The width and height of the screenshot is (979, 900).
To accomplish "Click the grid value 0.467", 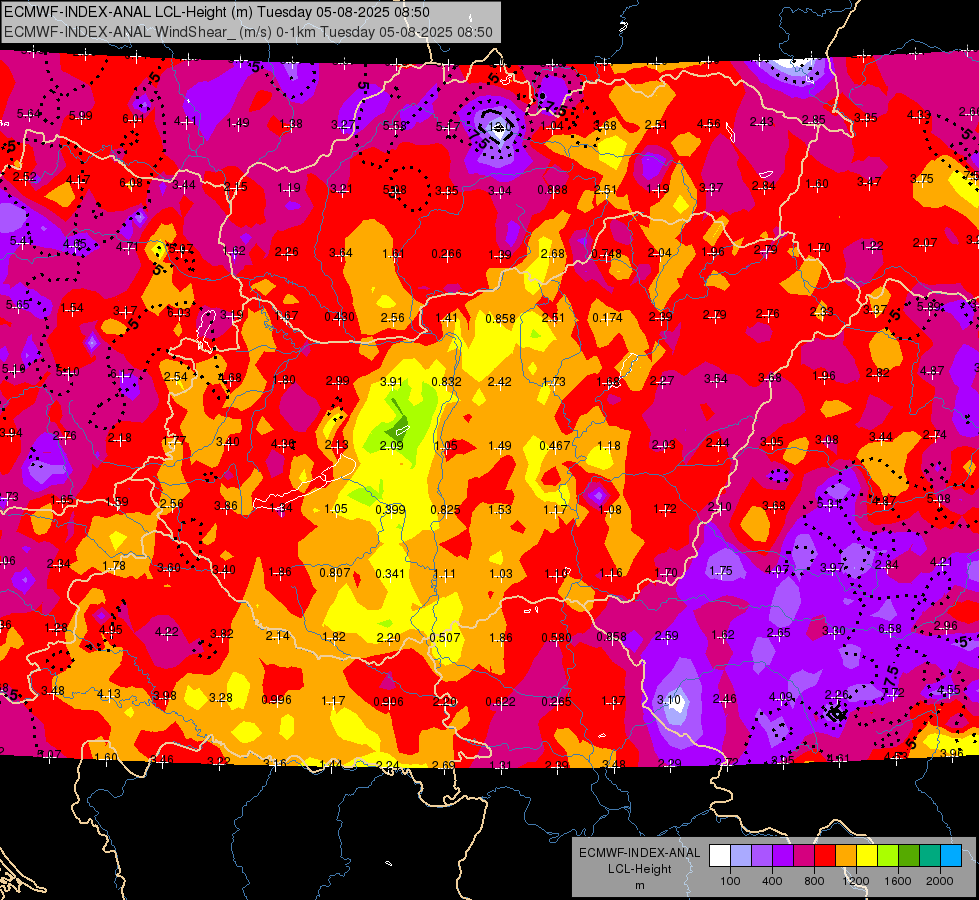I will click(554, 445).
